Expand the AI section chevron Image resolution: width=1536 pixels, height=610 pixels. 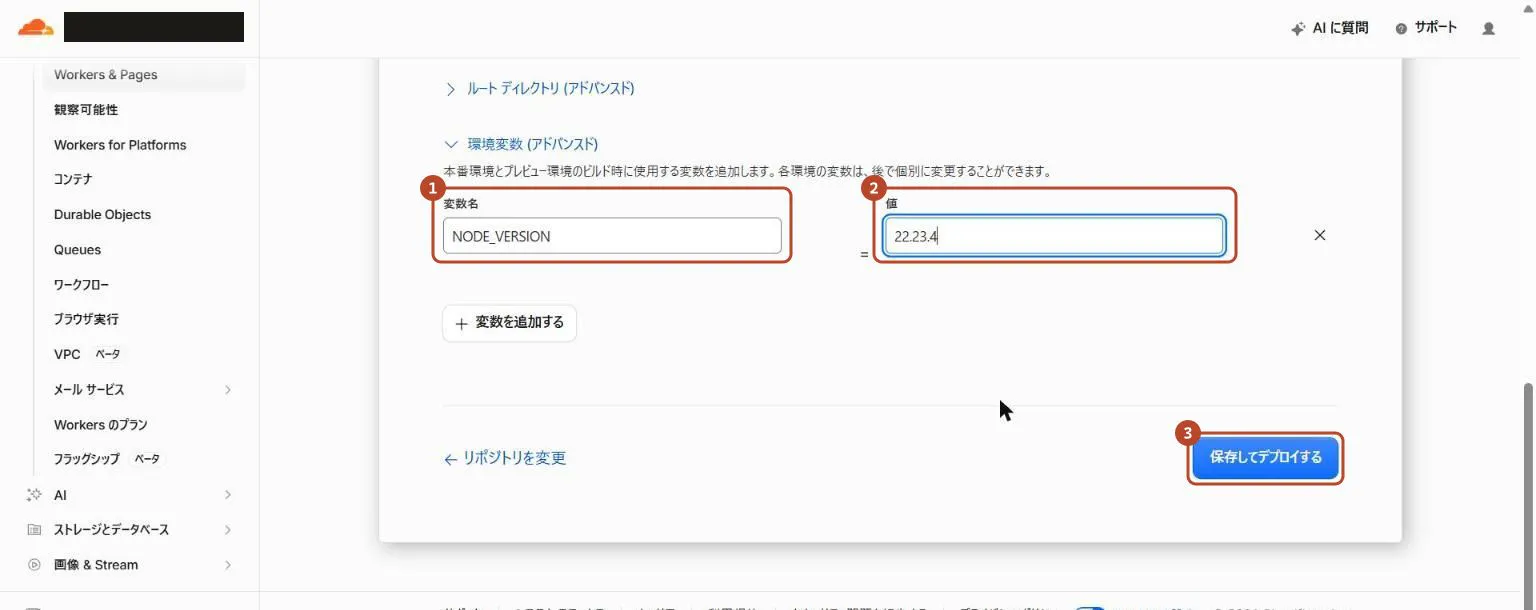click(228, 495)
